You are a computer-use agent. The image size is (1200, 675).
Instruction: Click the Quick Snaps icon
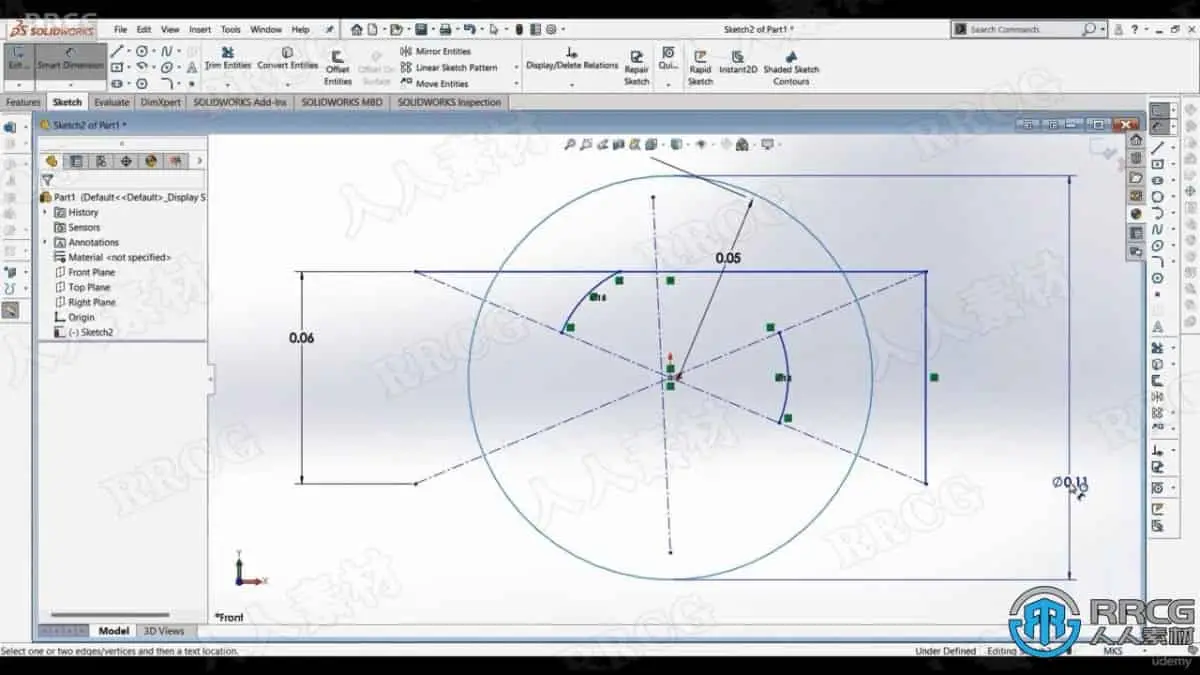click(x=668, y=58)
